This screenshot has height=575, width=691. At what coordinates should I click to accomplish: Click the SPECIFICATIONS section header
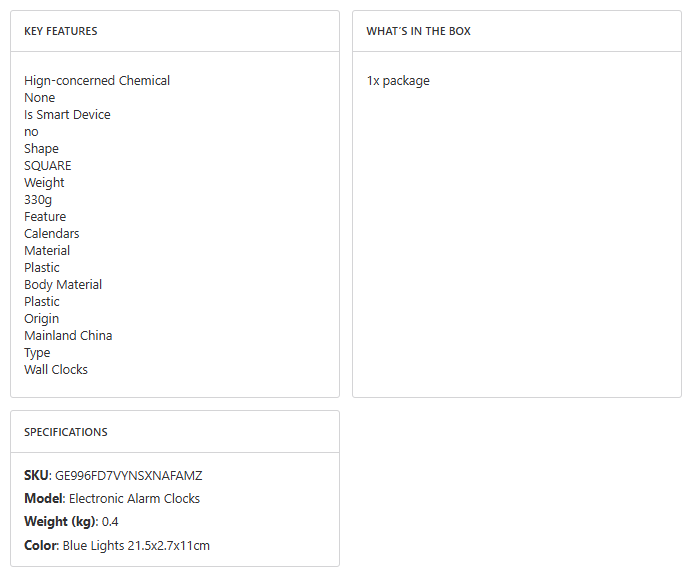(x=66, y=432)
